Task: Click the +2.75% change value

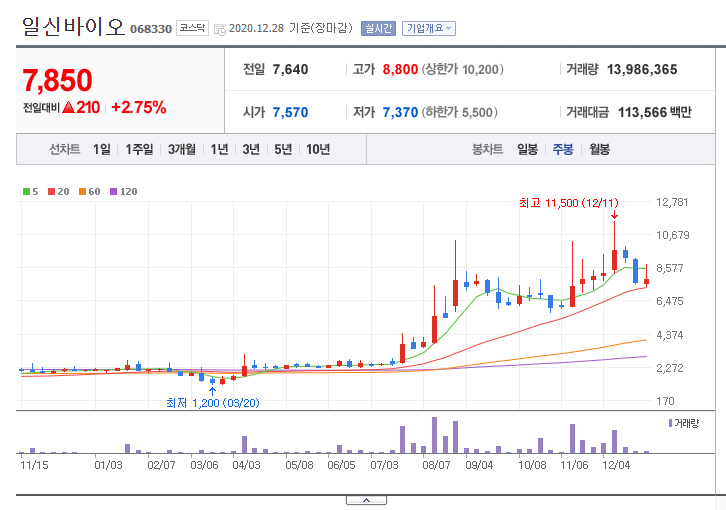Action: (138, 107)
